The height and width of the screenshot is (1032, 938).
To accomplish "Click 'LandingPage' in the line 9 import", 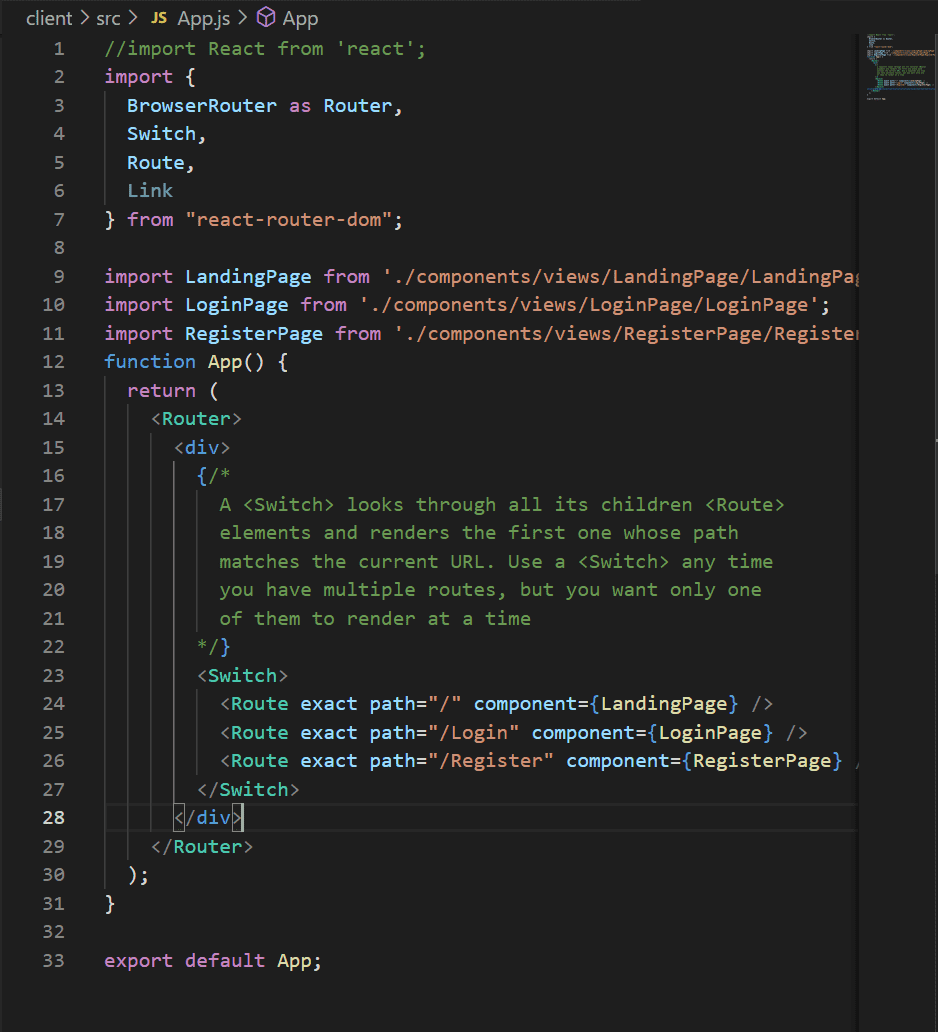I will [x=248, y=276].
